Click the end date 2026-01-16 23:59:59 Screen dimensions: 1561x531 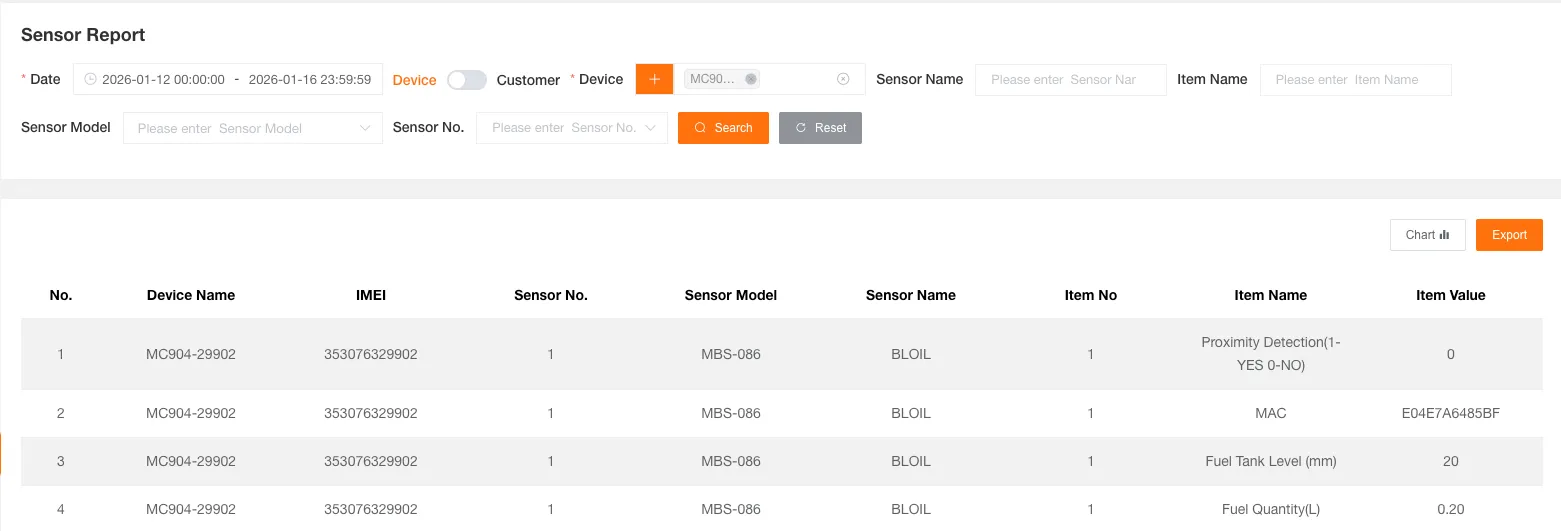tap(309, 80)
